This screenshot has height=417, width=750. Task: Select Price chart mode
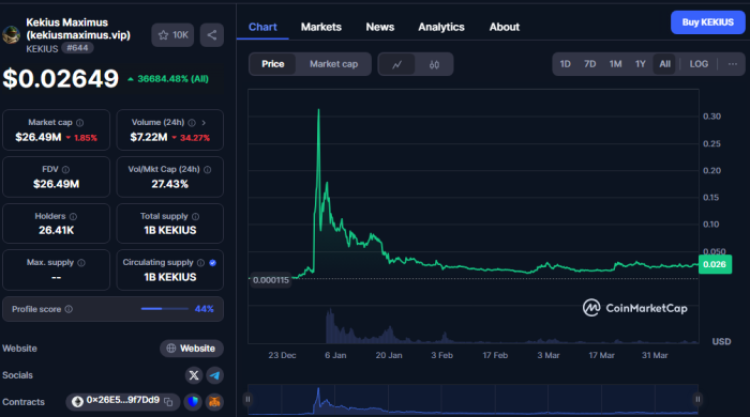pyautogui.click(x=273, y=64)
